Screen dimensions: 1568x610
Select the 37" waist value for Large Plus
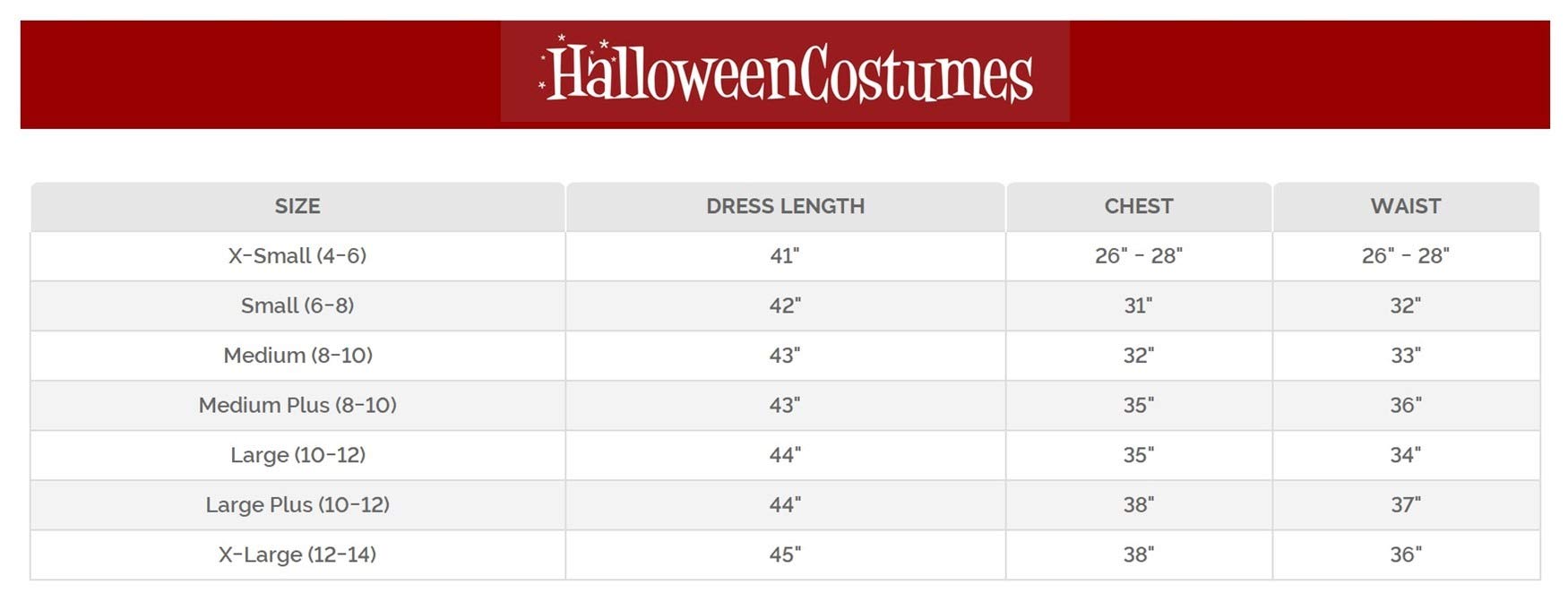pos(1405,505)
